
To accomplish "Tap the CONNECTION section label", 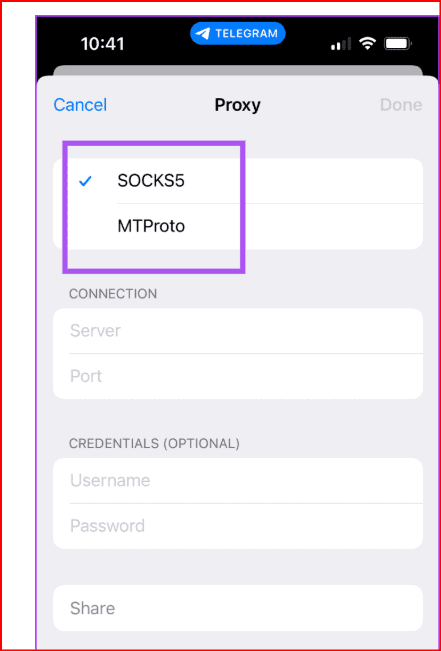I will click(x=113, y=294).
